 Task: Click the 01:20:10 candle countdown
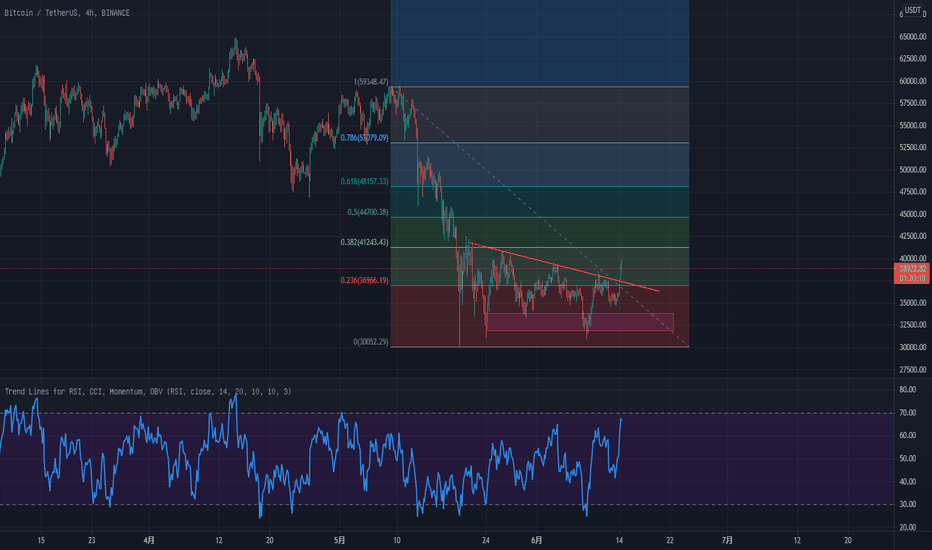(912, 278)
